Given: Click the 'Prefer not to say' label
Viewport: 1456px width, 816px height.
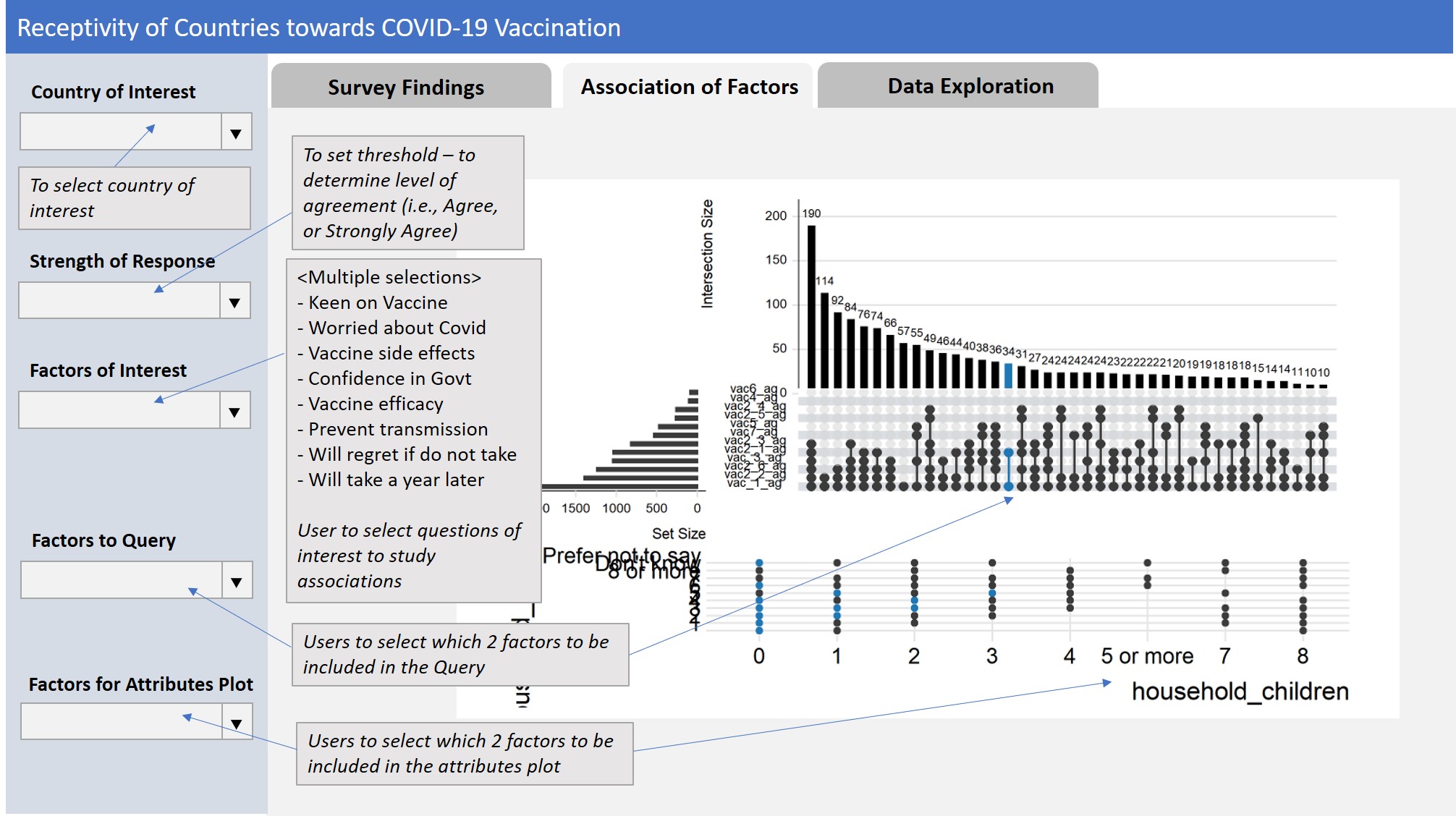Looking at the screenshot, I should tap(622, 556).
